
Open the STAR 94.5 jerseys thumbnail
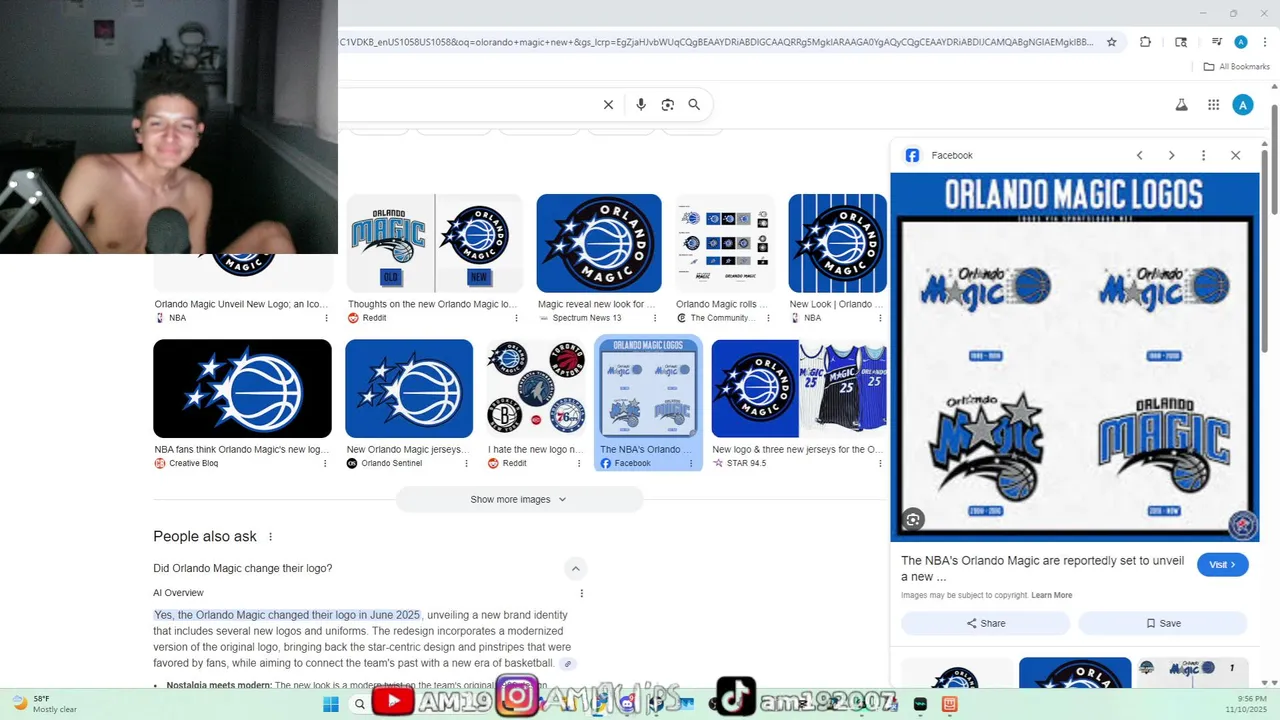799,388
